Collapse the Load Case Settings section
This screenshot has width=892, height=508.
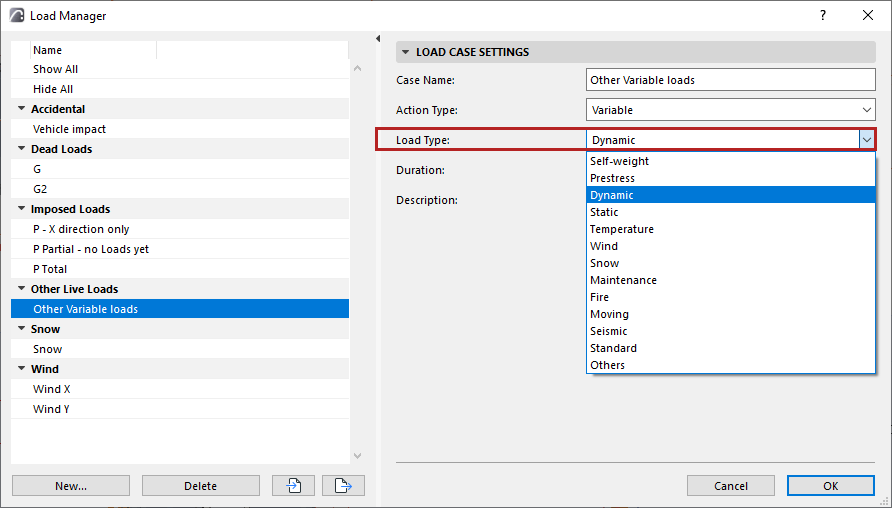click(405, 52)
